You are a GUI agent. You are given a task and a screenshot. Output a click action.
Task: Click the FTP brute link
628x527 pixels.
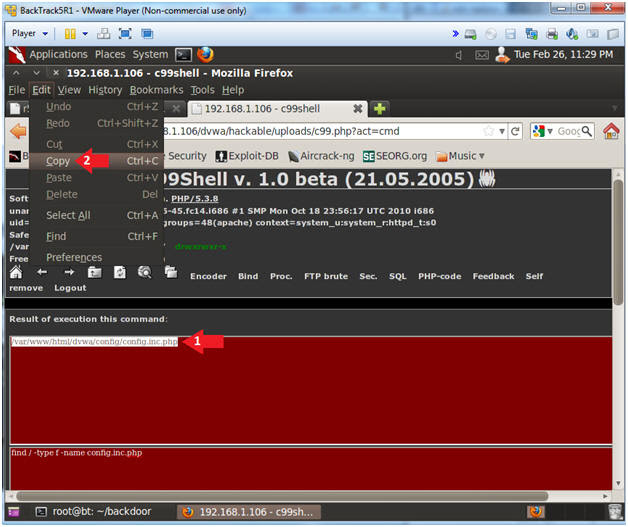[326, 276]
